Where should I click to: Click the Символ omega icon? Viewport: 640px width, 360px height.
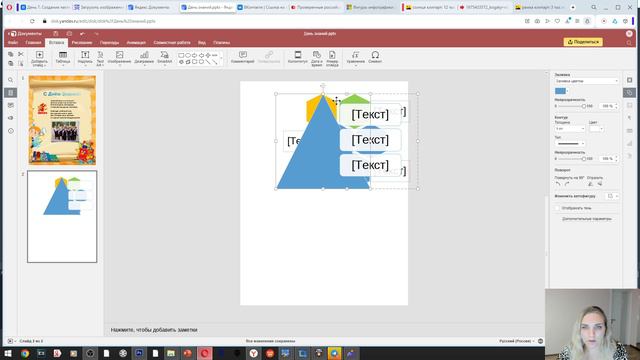coord(375,55)
